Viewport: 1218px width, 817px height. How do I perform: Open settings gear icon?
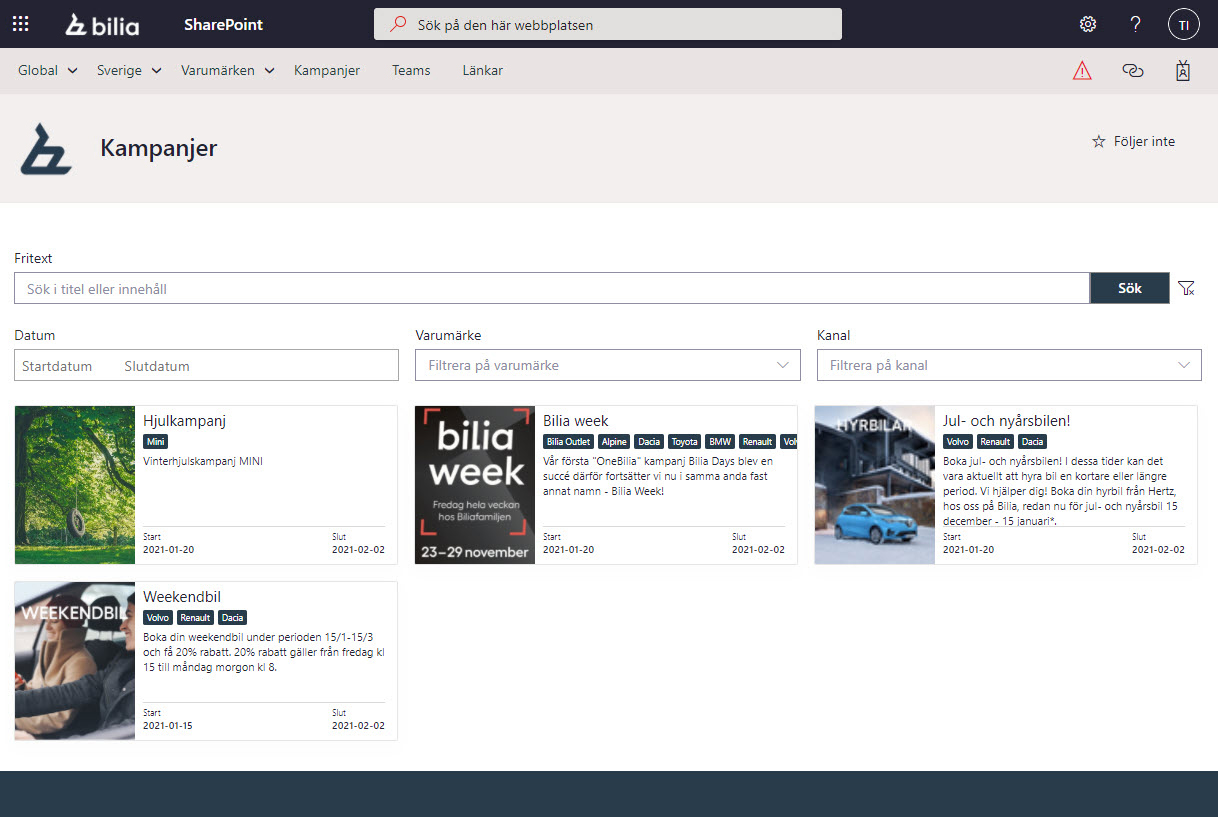[x=1088, y=24]
